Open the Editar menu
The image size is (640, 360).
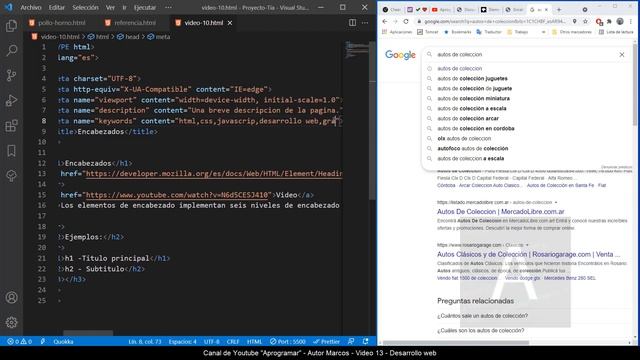tap(57, 7)
